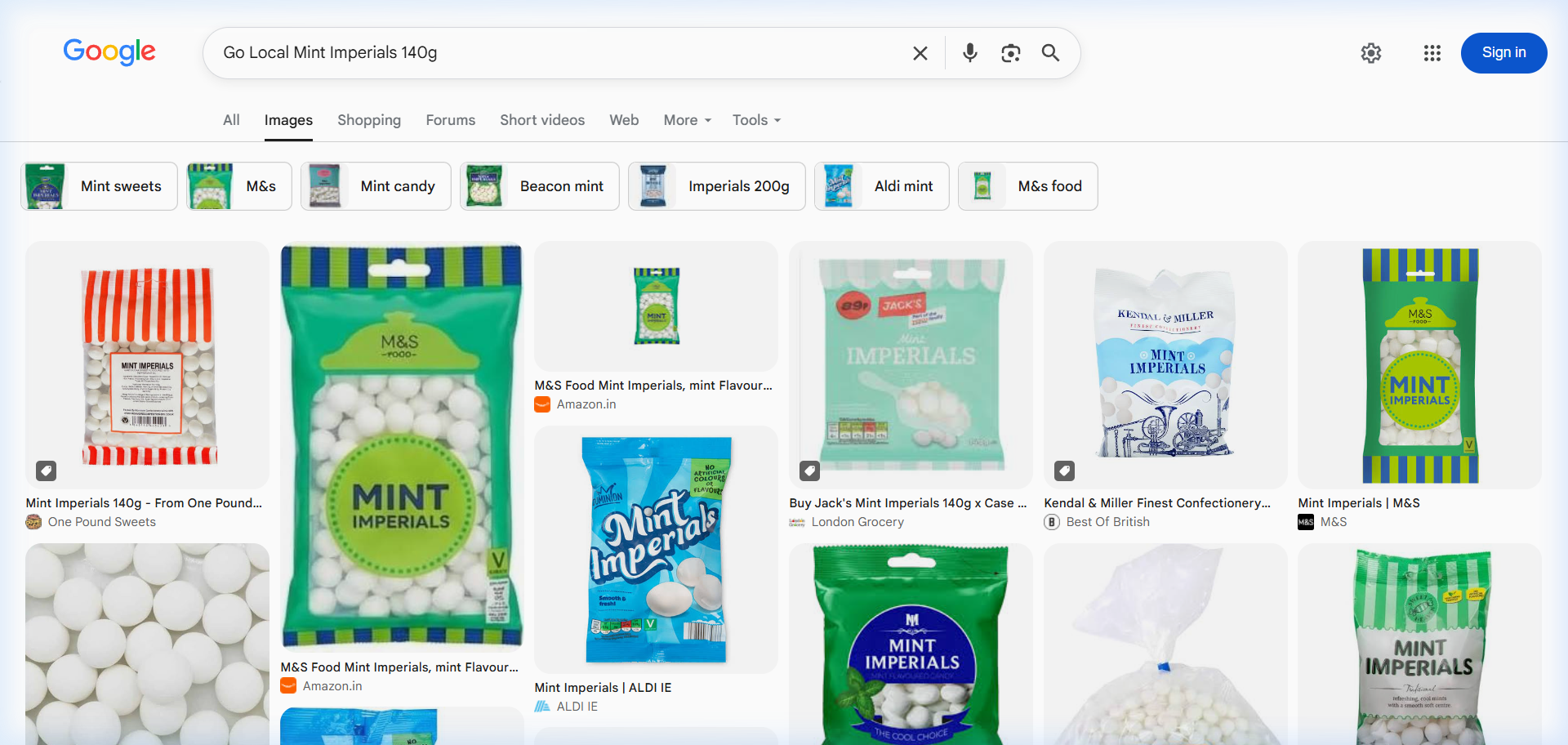Image resolution: width=1568 pixels, height=745 pixels.
Task: Click product tag icon on Kendal & Miller image
Action: [1064, 471]
